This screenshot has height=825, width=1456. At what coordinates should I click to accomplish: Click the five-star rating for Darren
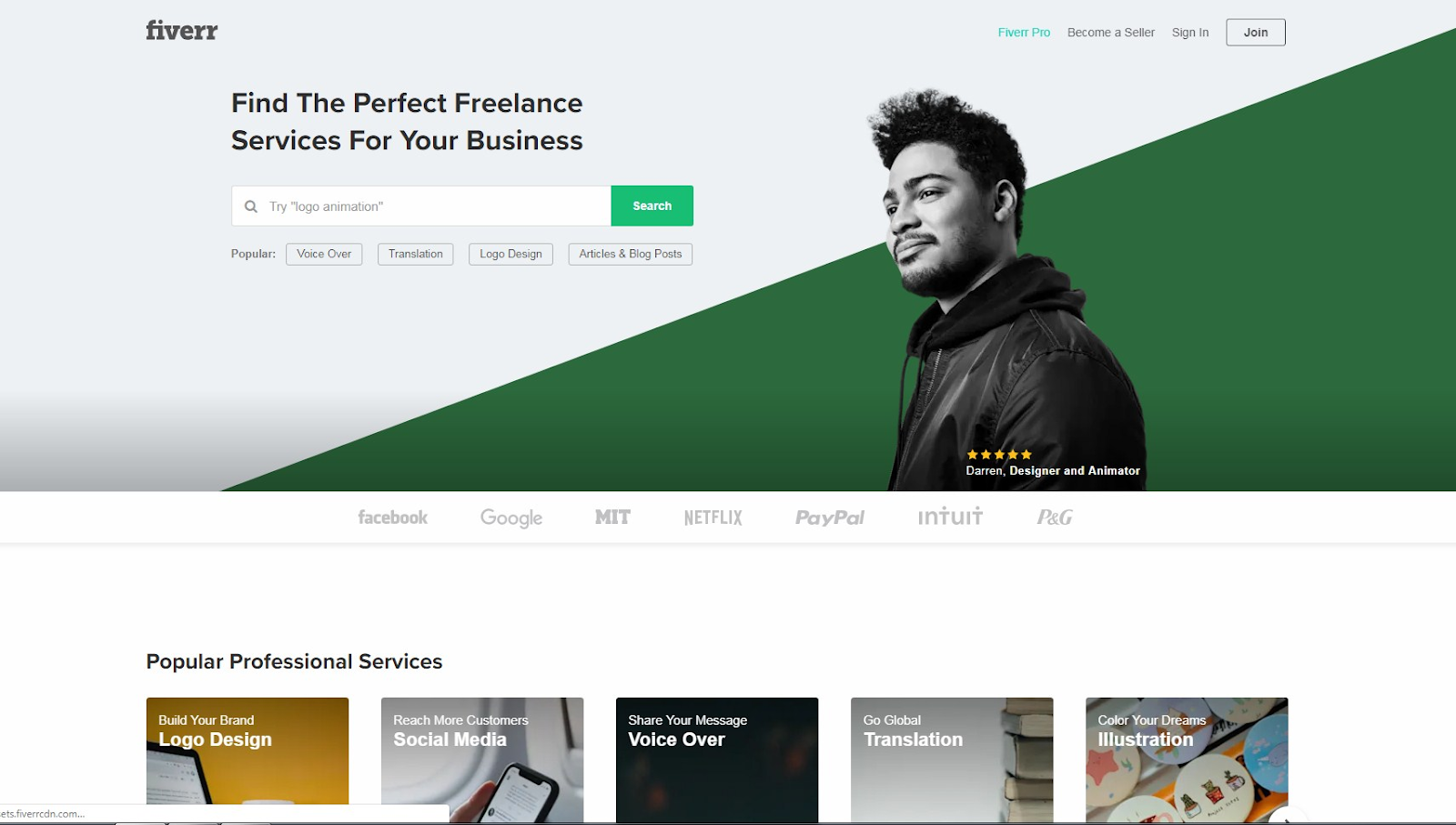999,454
